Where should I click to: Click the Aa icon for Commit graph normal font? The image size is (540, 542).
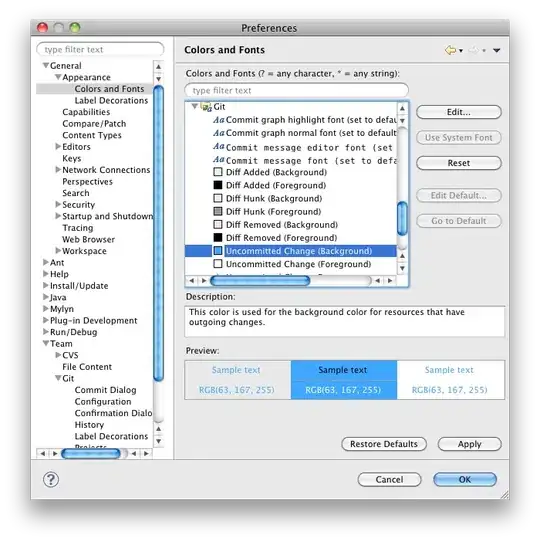tap(218, 133)
